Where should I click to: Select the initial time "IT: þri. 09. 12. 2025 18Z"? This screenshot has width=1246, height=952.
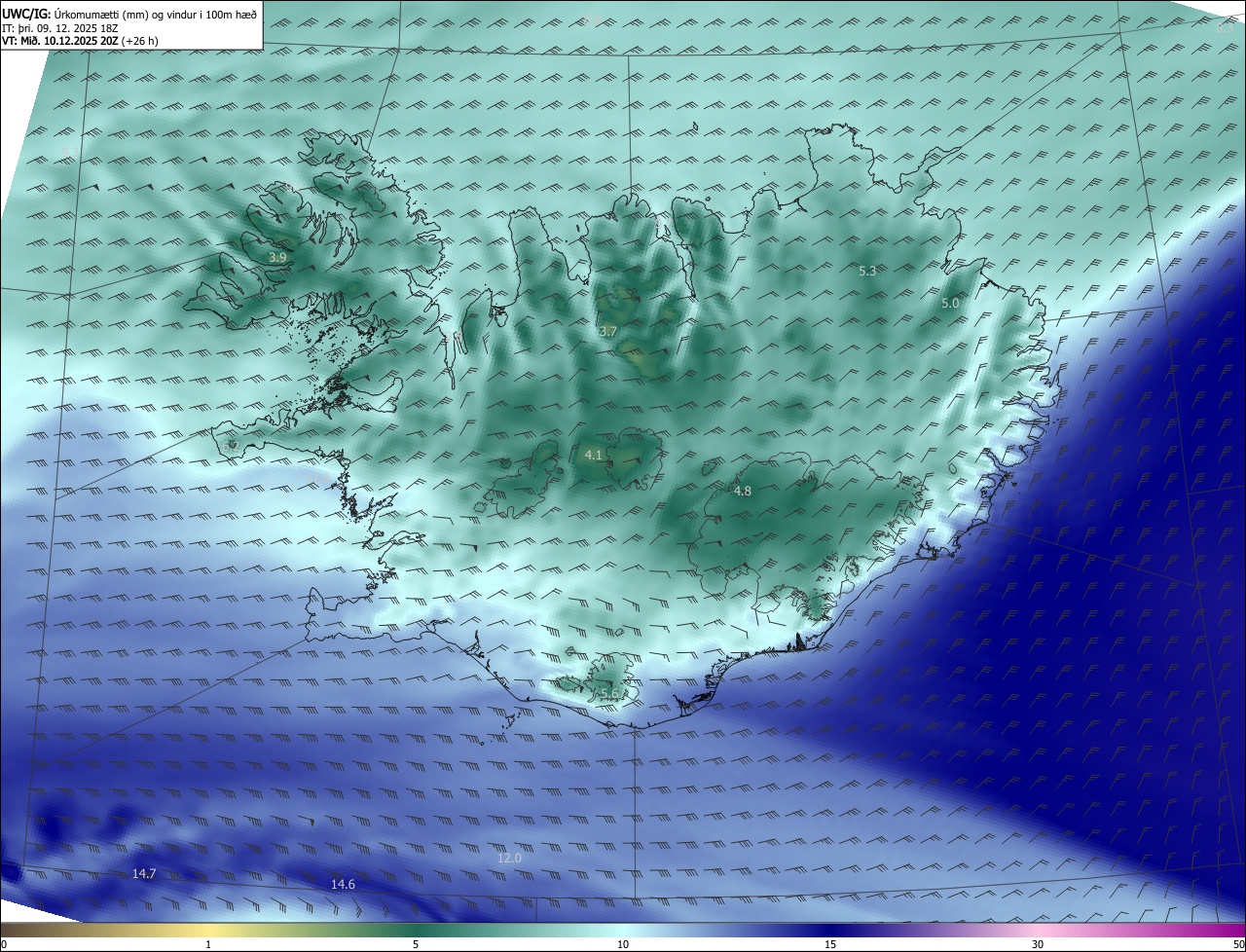[x=60, y=28]
